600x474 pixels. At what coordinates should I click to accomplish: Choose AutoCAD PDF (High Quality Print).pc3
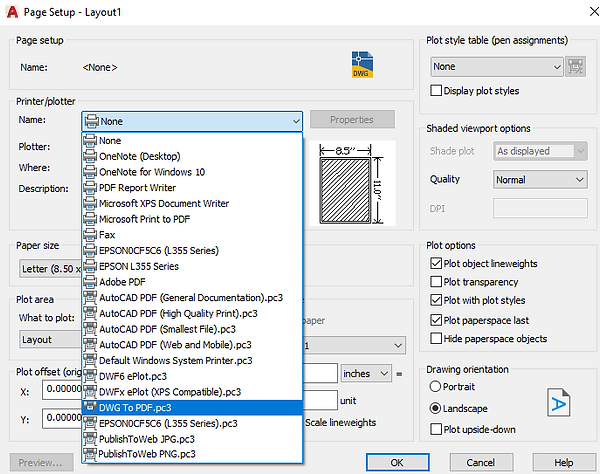[192, 313]
